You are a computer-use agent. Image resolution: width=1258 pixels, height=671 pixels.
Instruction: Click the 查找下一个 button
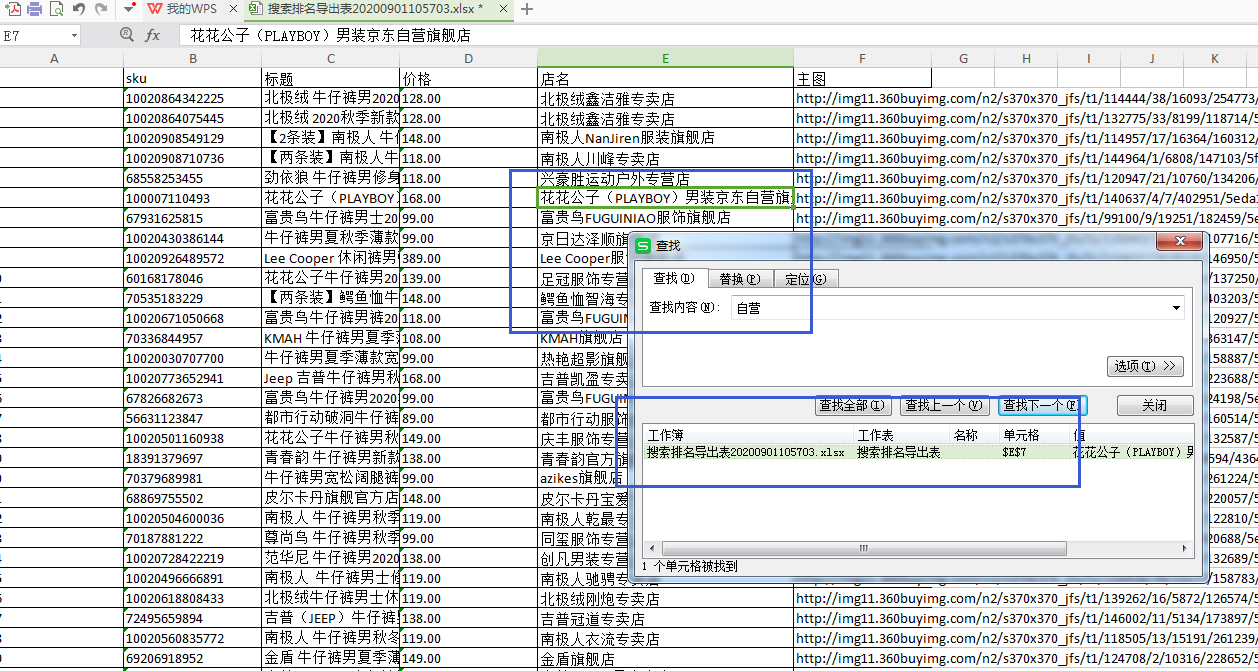1041,406
